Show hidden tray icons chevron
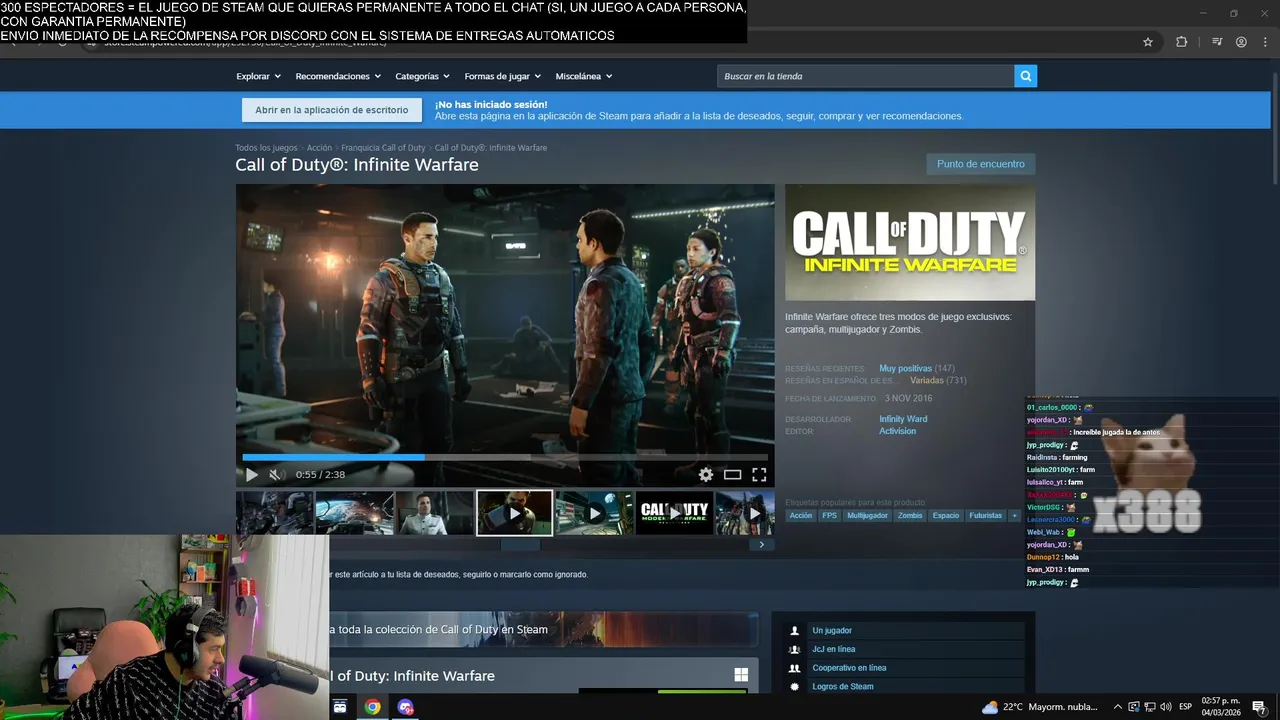1280x720 pixels. [1118, 707]
